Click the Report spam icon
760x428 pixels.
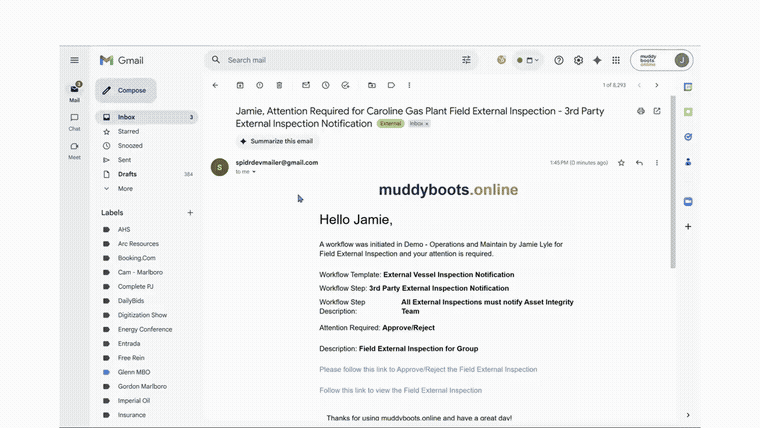point(260,85)
